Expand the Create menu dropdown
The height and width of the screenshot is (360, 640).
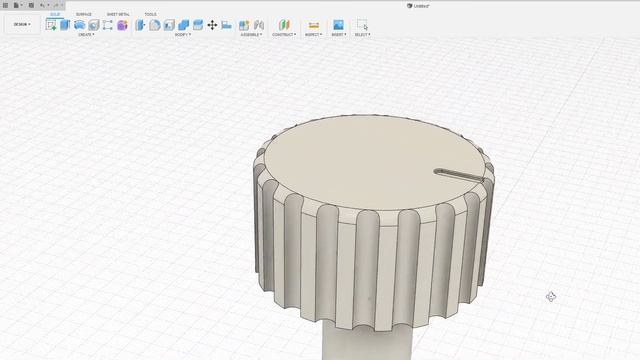point(86,35)
